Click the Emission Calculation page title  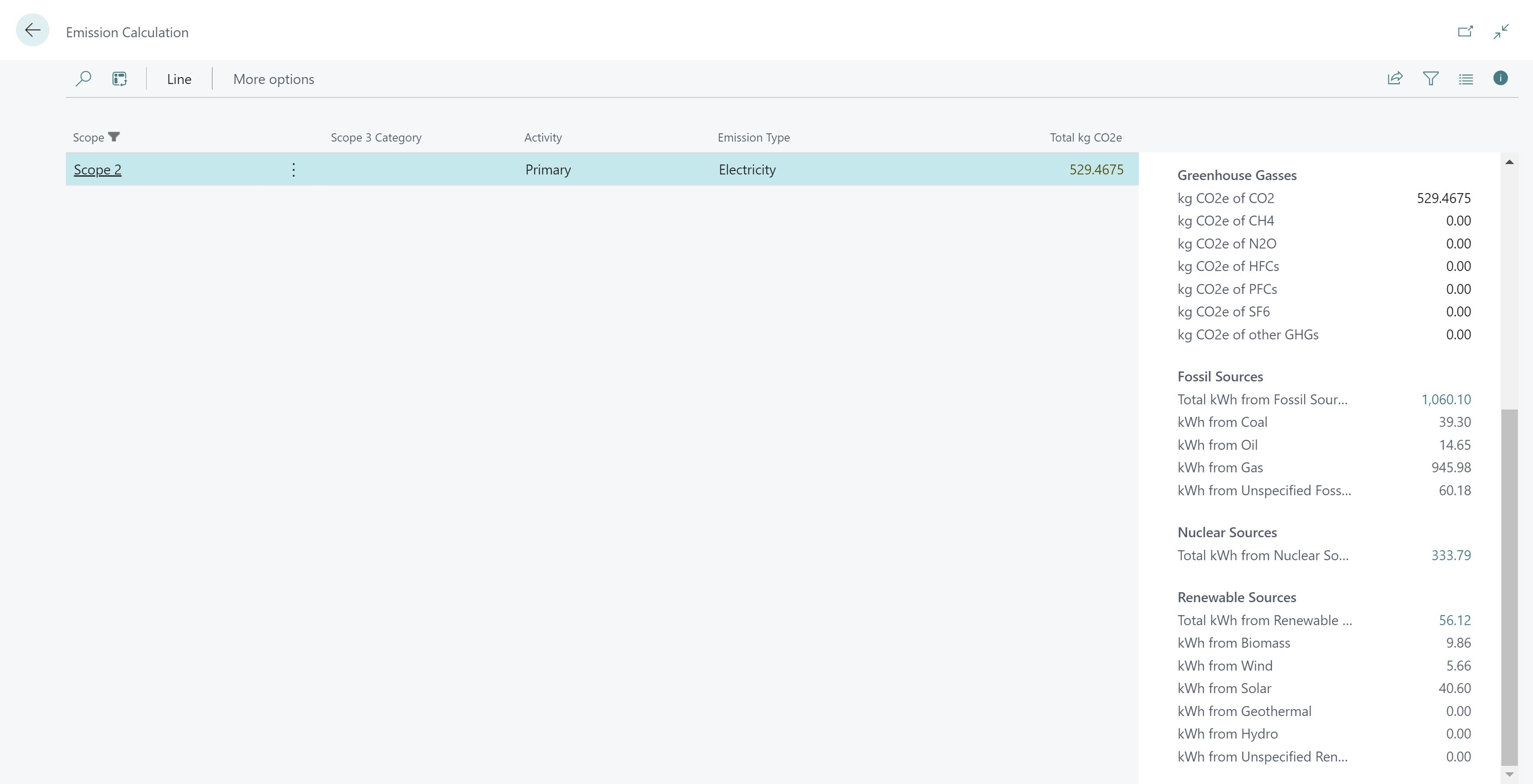(127, 32)
